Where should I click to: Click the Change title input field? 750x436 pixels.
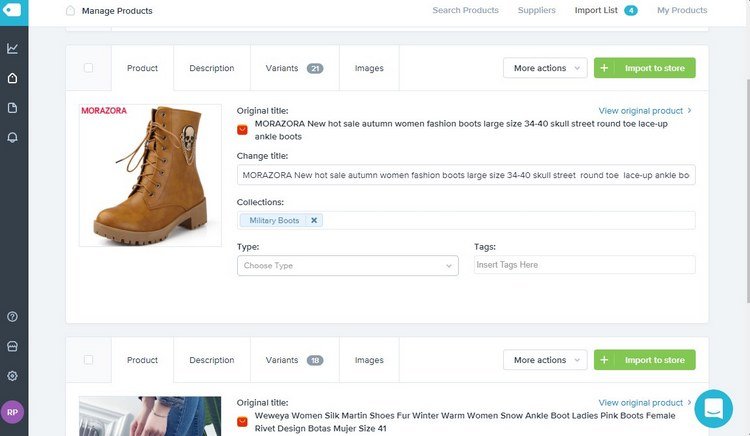pyautogui.click(x=466, y=175)
